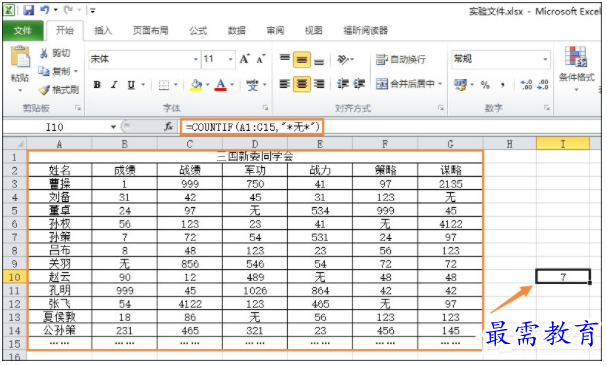The height and width of the screenshot is (365, 607).
Task: Open the fill color dropdown arrow
Action: [x=207, y=85]
